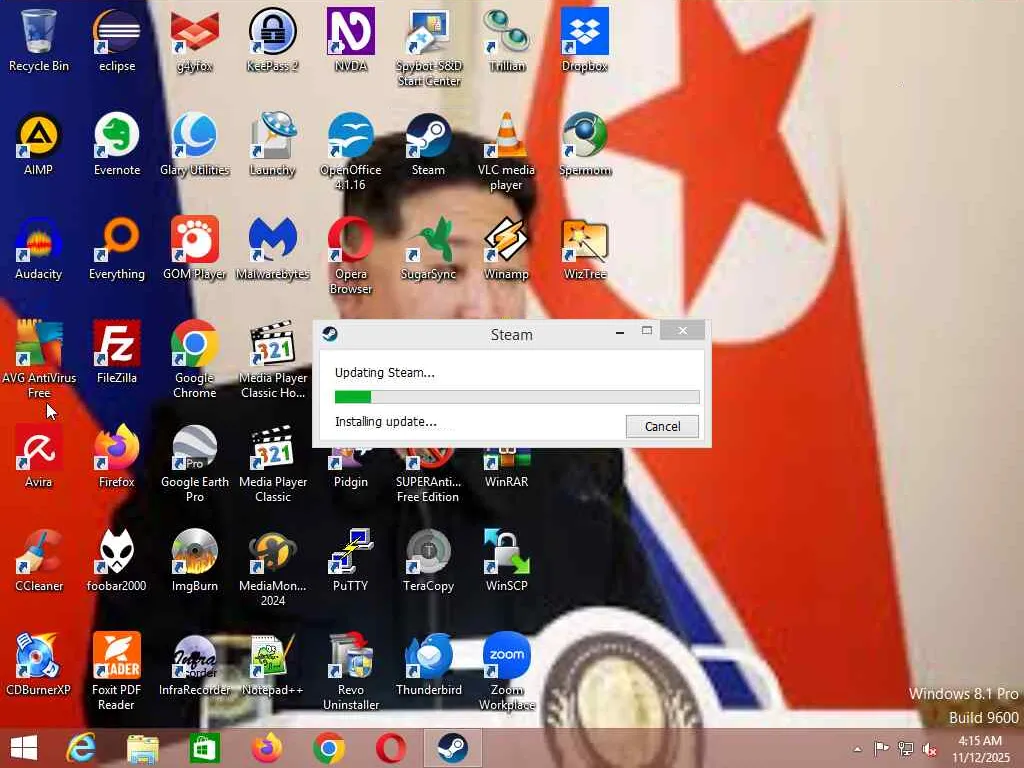
Task: Select the FileZilla desktop shortcut
Action: (117, 353)
